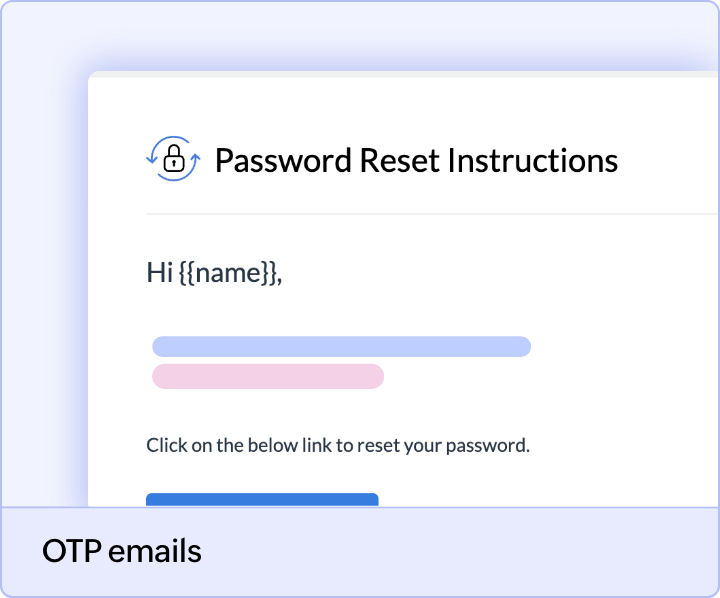Screen dimensions: 720x598
Task: Open the "OTP emails" label
Action: coord(121,551)
